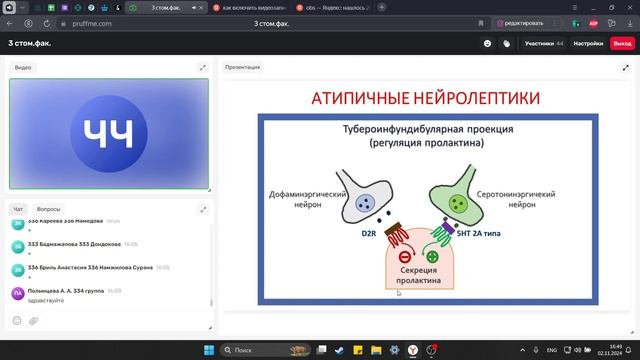The image size is (640, 360).
Task: Switch ENG keyboard language indicator
Action: [x=552, y=350]
